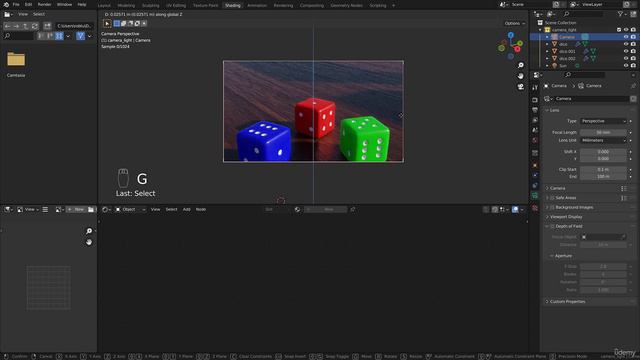Toggle visibility eye of Camera object

click(x=626, y=37)
